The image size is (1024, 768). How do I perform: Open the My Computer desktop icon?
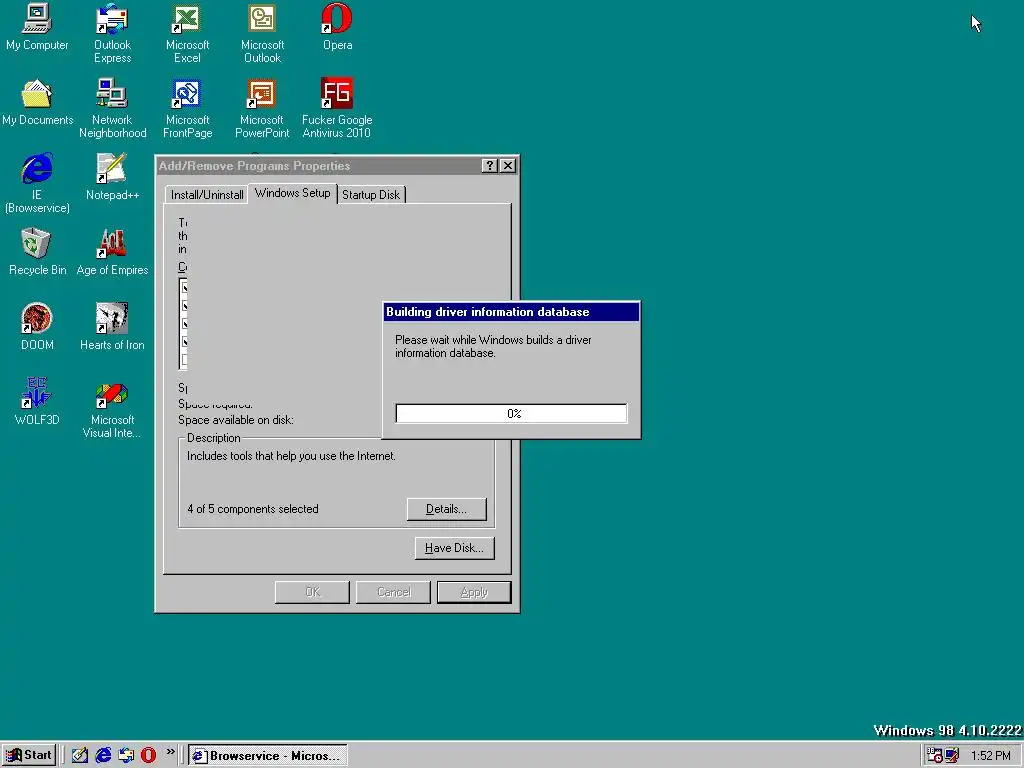point(37,27)
